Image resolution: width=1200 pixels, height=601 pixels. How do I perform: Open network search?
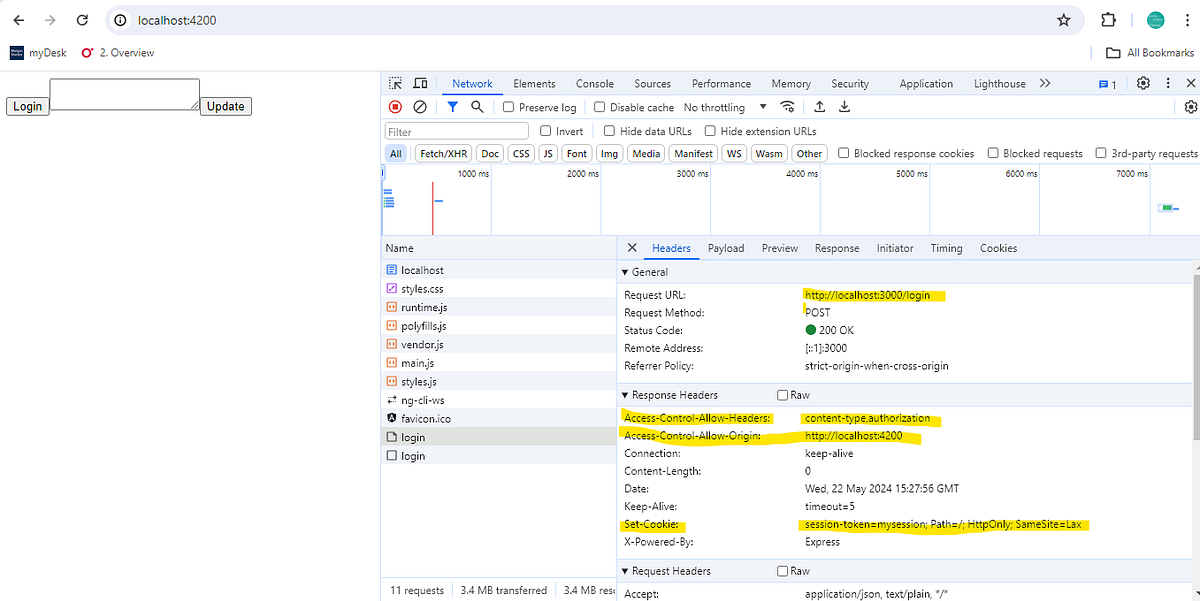point(477,107)
